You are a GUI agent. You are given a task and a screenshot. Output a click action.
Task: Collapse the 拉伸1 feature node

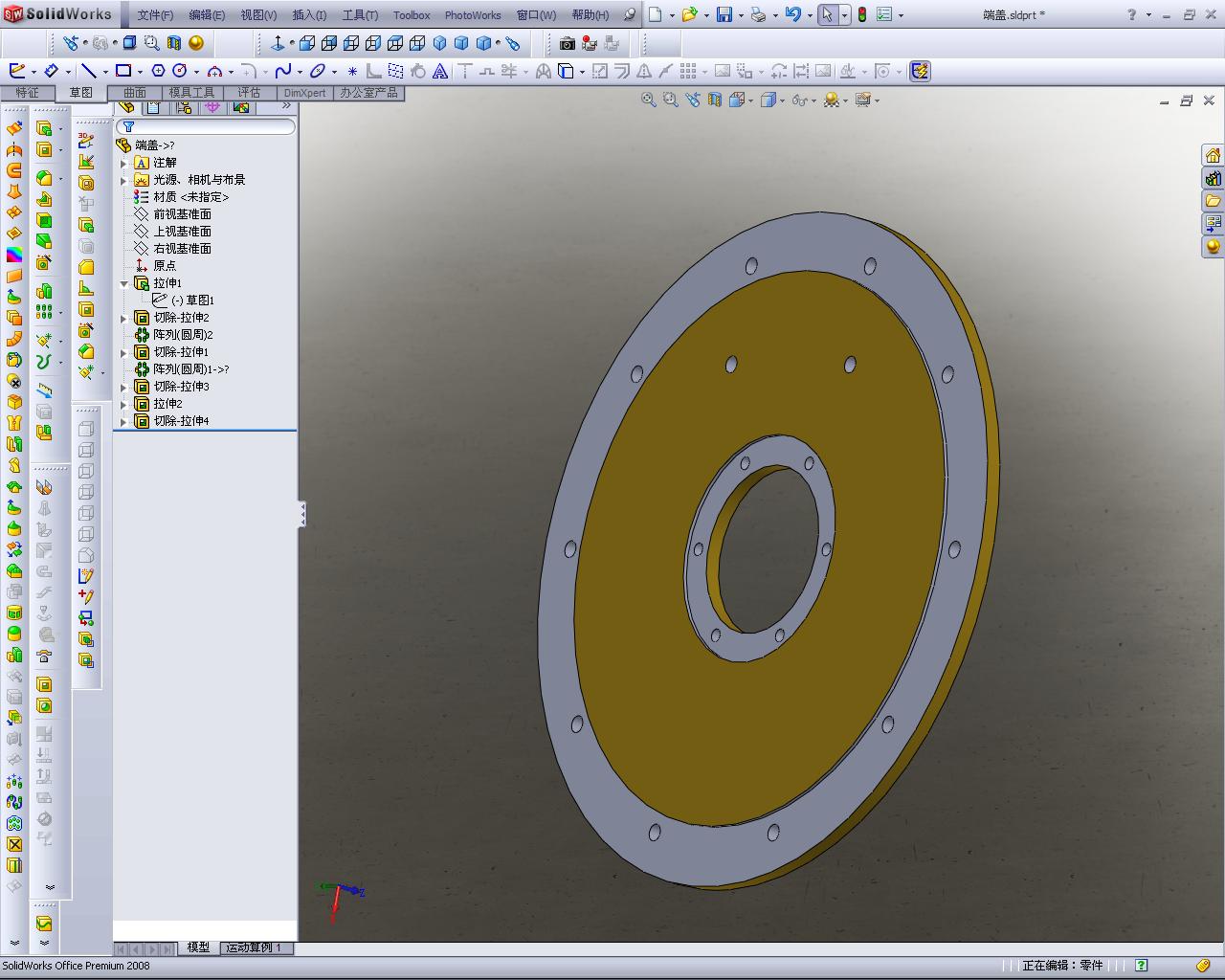point(123,283)
